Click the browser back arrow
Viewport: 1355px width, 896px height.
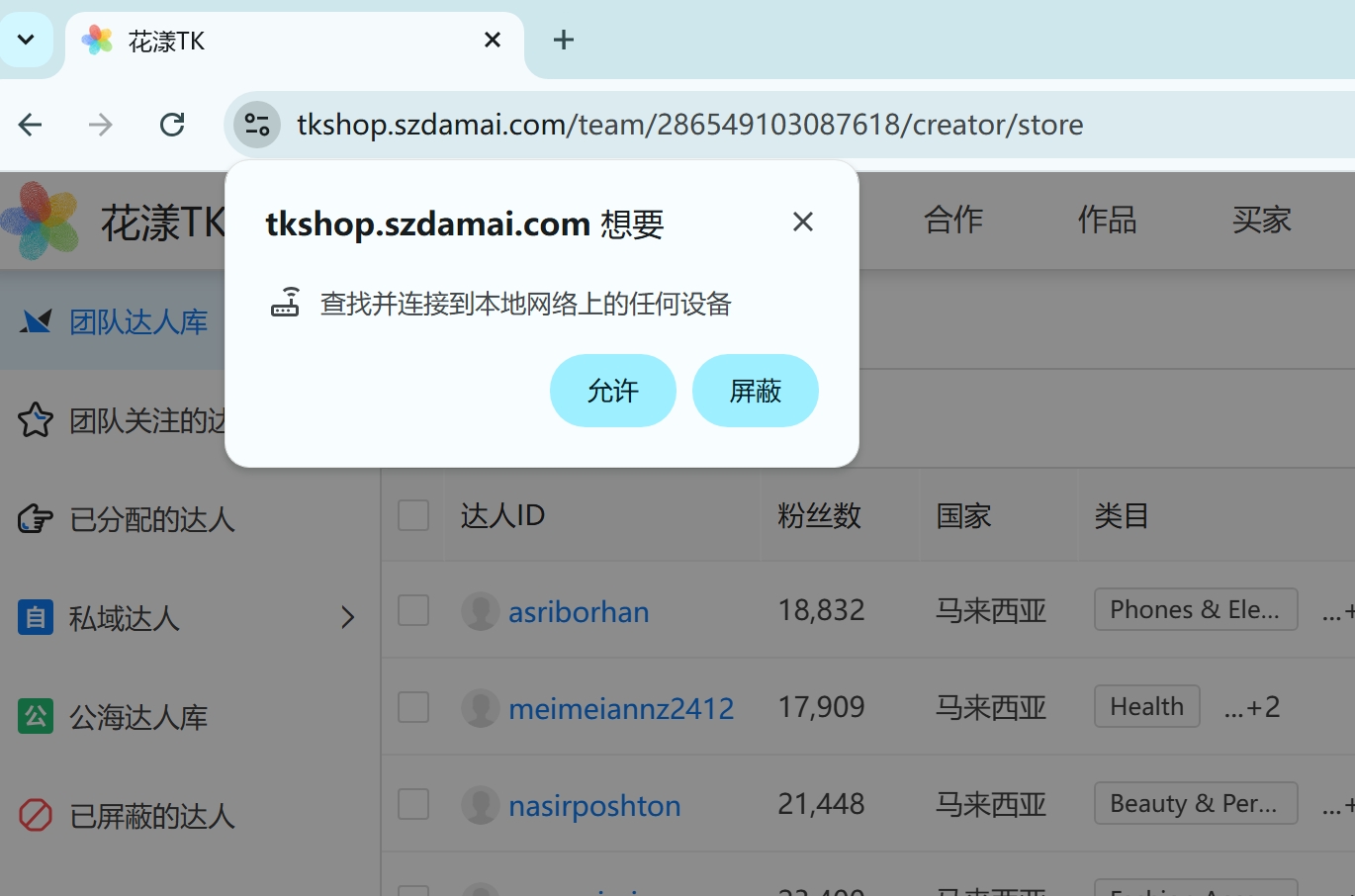pos(31,125)
